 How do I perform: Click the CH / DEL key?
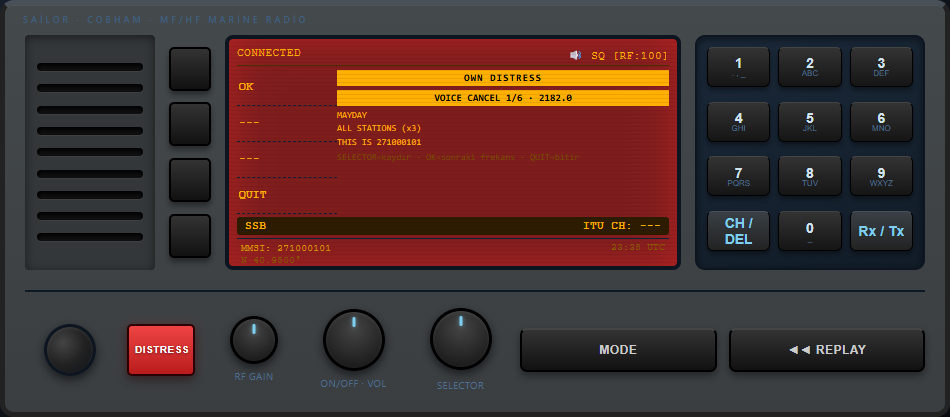click(738, 231)
